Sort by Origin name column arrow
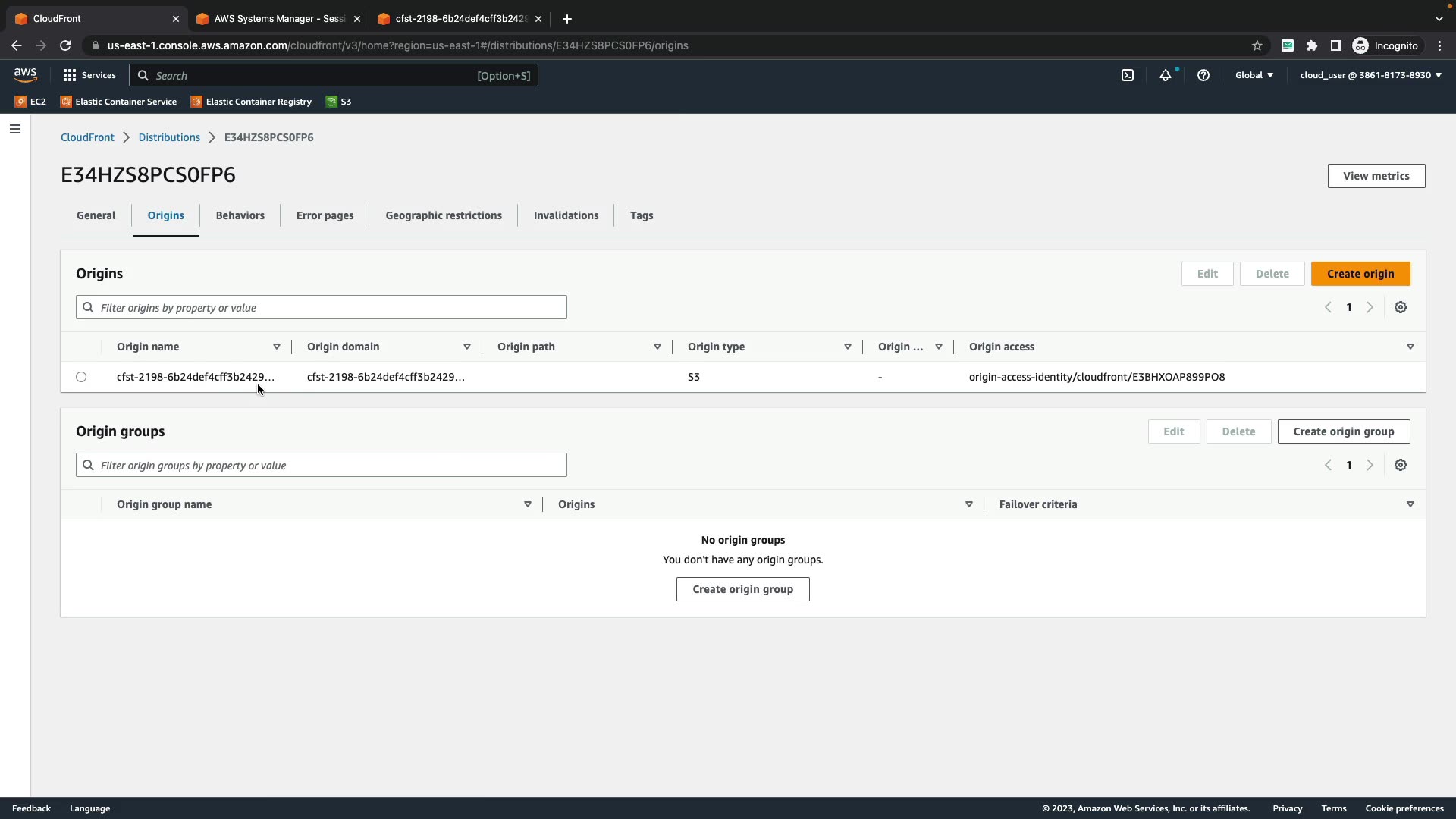This screenshot has width=1456, height=819. 277,347
